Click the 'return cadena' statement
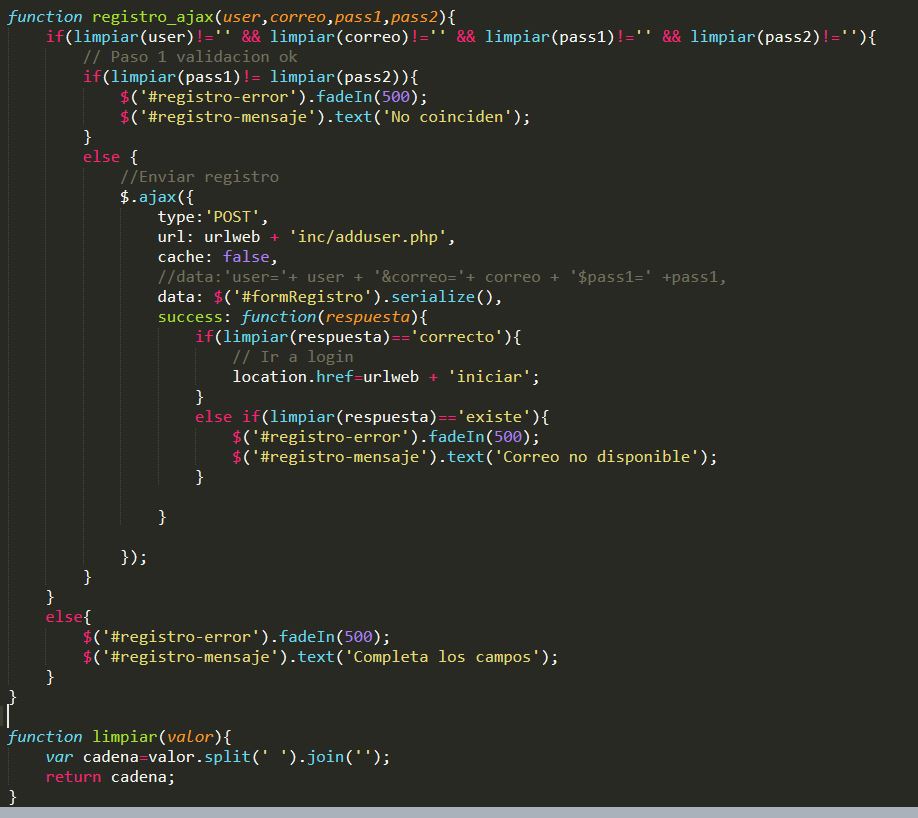This screenshot has height=818, width=918. (x=109, y=777)
